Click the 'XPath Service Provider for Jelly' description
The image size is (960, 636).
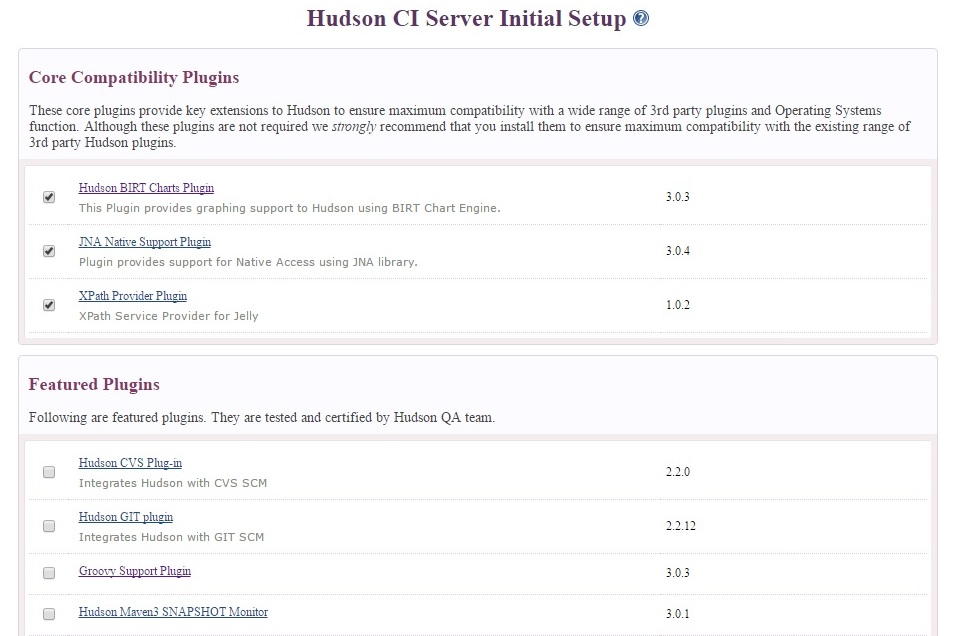[168, 316]
